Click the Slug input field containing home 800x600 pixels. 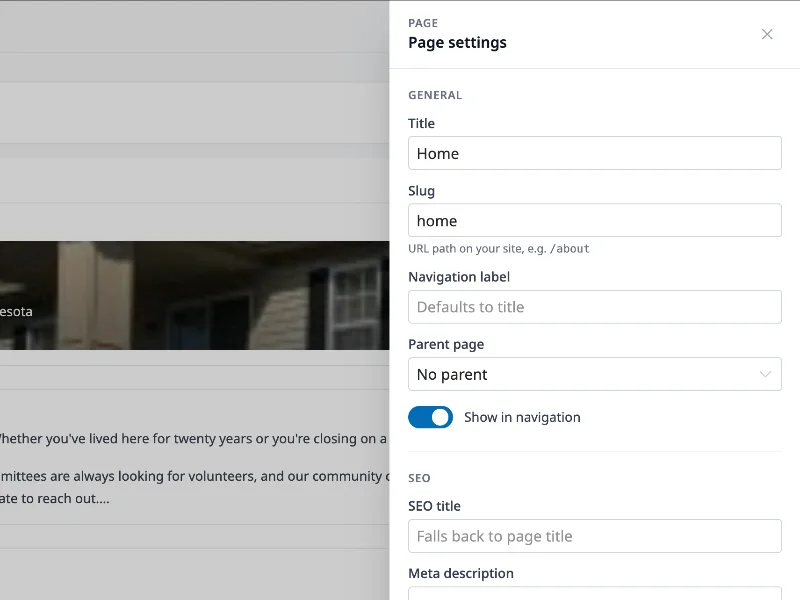pyautogui.click(x=594, y=220)
